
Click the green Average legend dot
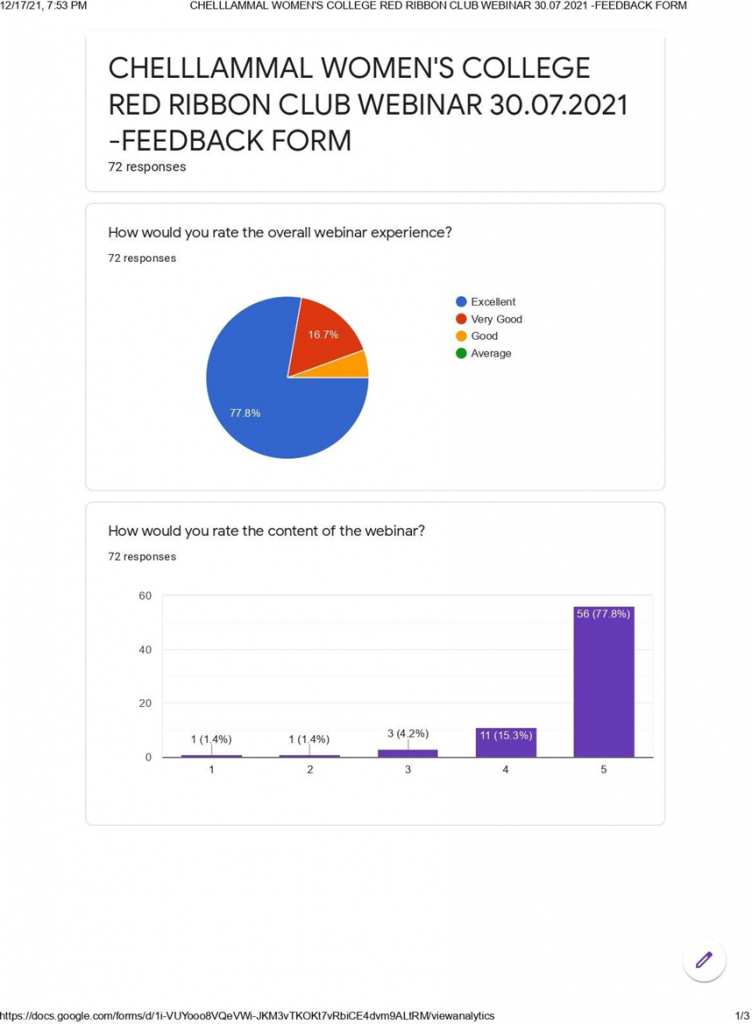coord(461,353)
